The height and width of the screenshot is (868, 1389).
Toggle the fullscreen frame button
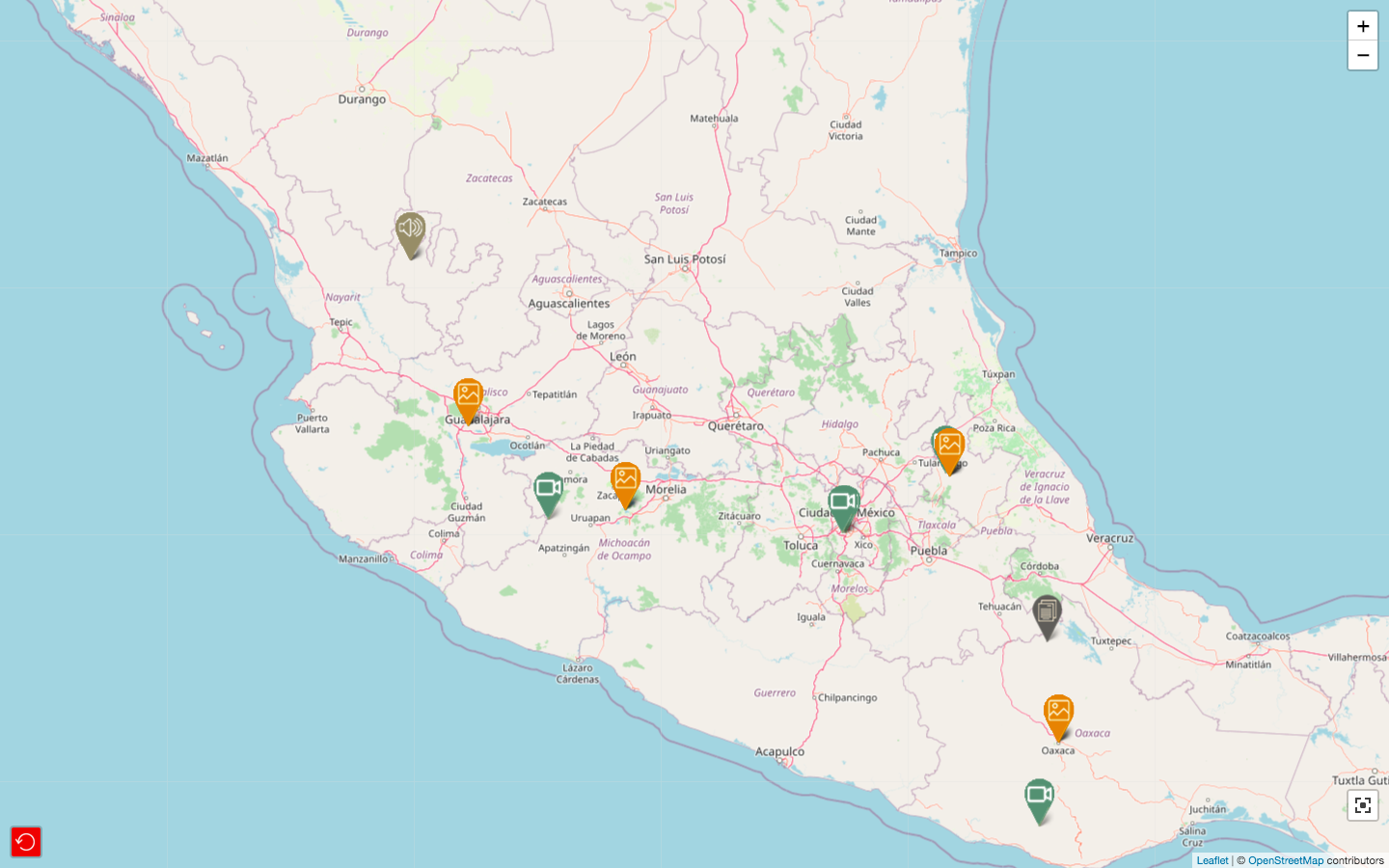1362,805
